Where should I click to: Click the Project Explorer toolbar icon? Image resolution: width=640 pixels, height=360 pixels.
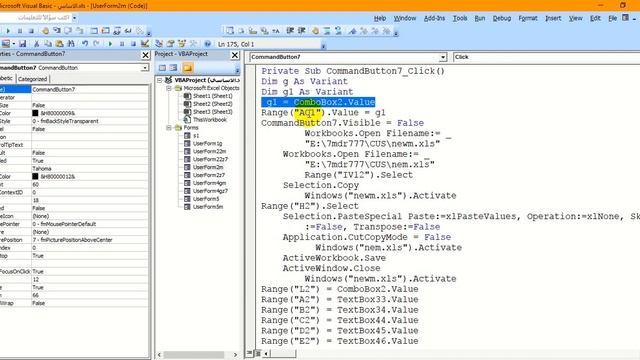pos(159,44)
